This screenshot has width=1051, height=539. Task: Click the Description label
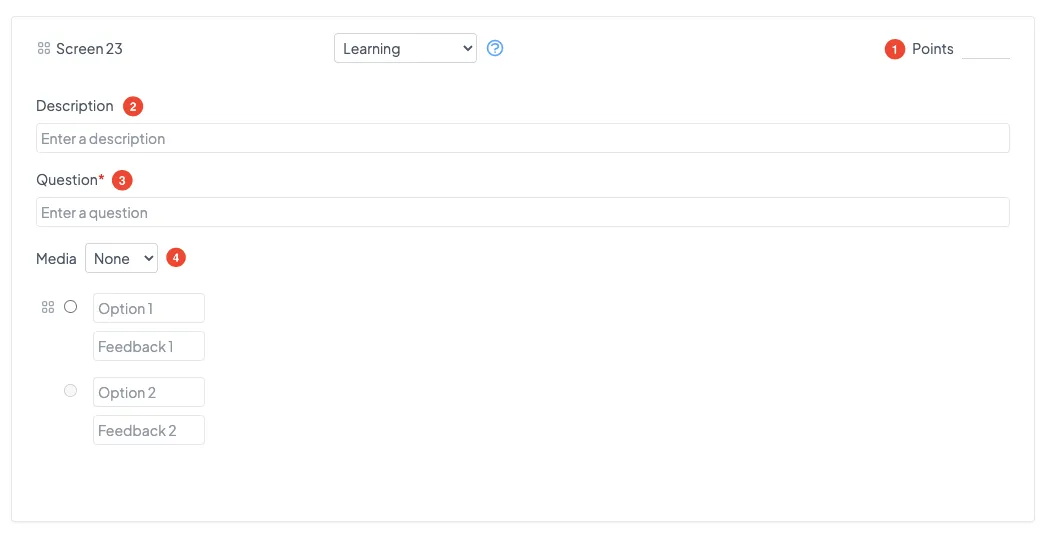75,106
